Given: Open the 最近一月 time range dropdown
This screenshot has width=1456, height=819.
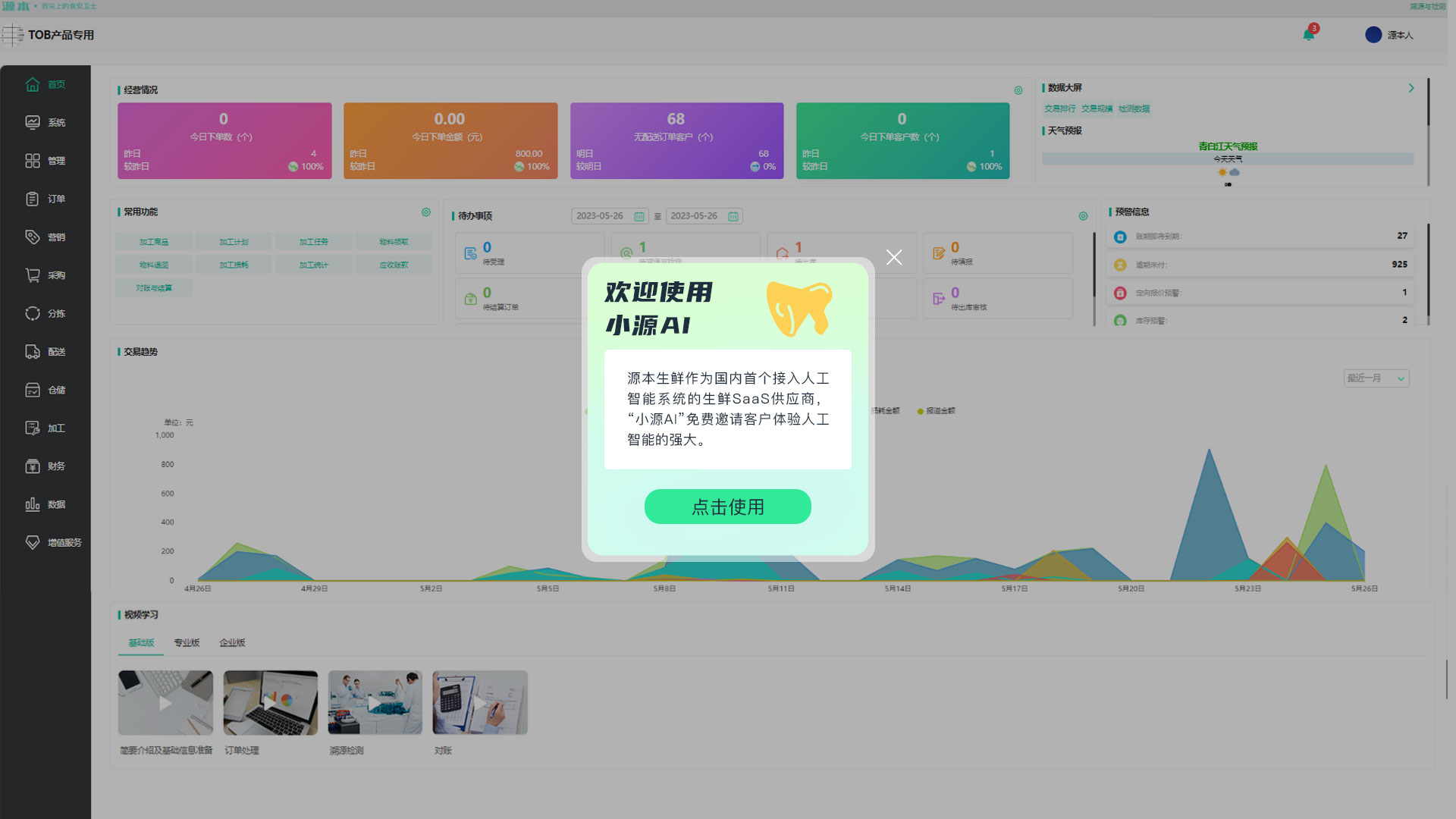Looking at the screenshot, I should [1376, 378].
